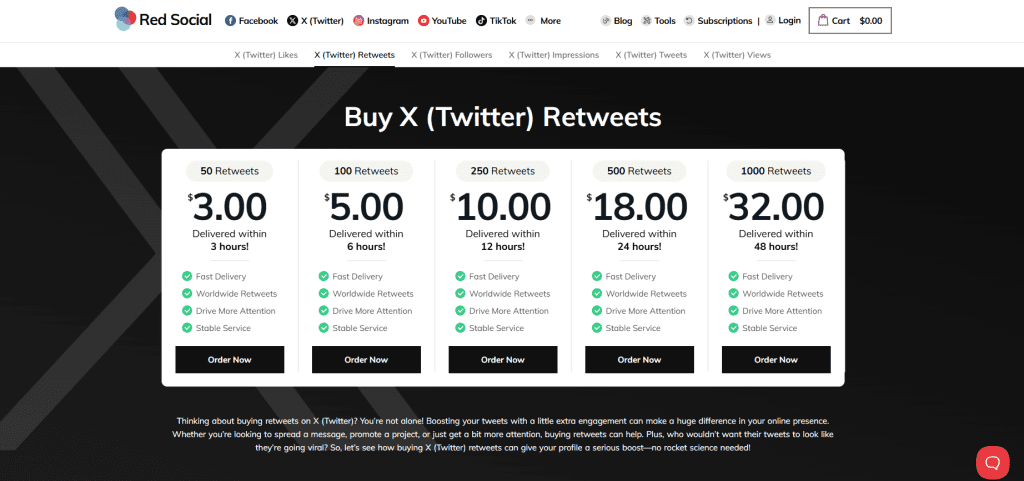Screen dimensions: 1024x481
Task: Open the chat support bubble icon
Action: point(993,463)
